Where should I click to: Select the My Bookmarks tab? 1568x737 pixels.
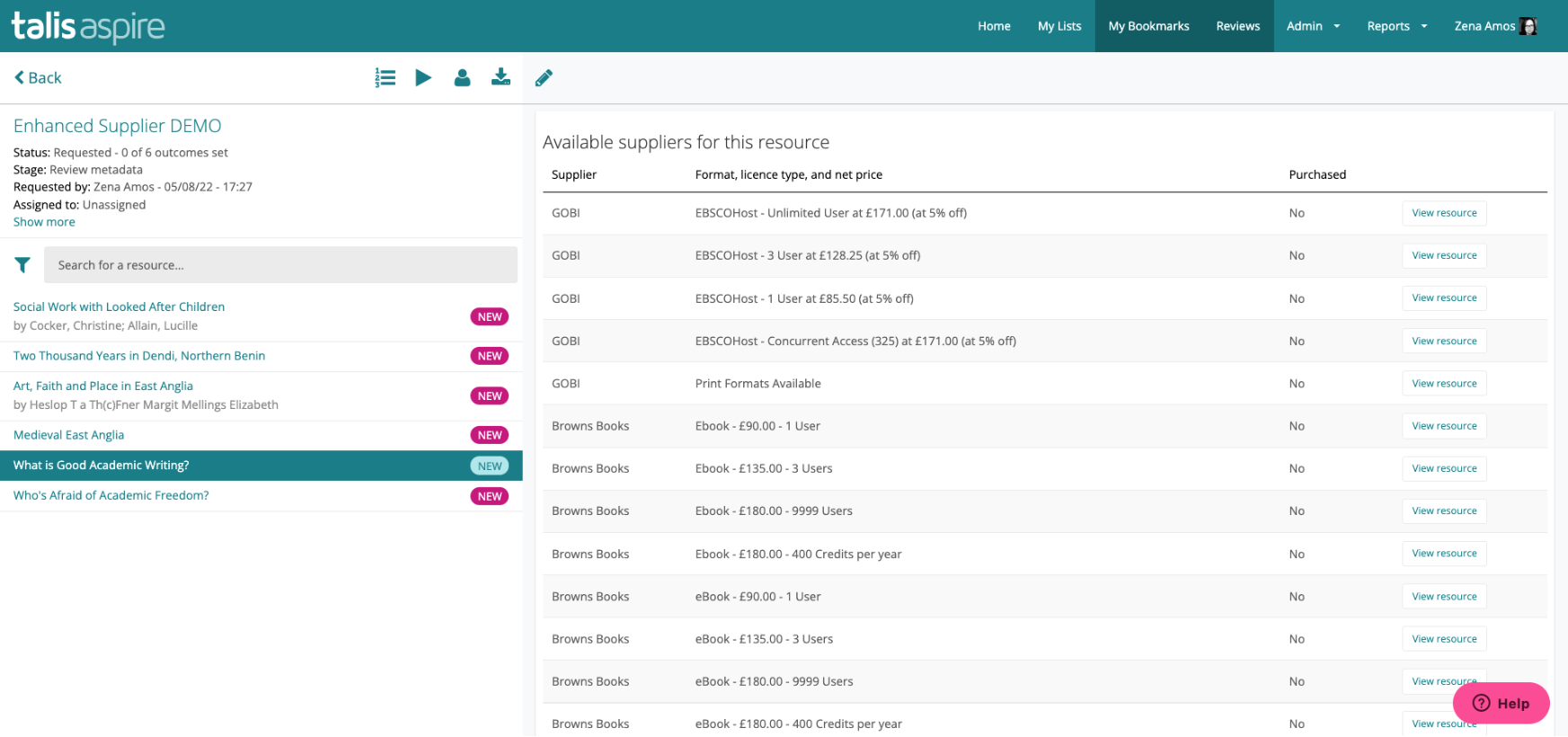[x=1148, y=26]
